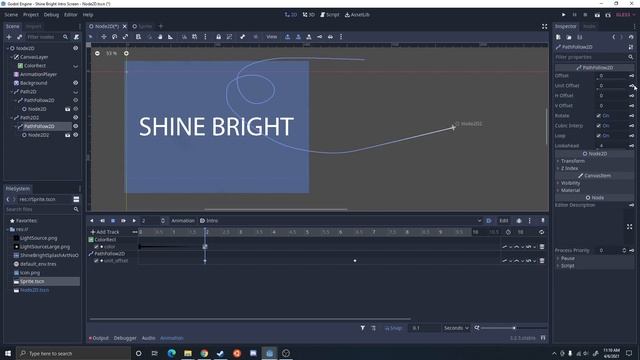Open the Seconds time unit dropdown
Image resolution: width=640 pixels, height=360 pixels.
[x=456, y=328]
